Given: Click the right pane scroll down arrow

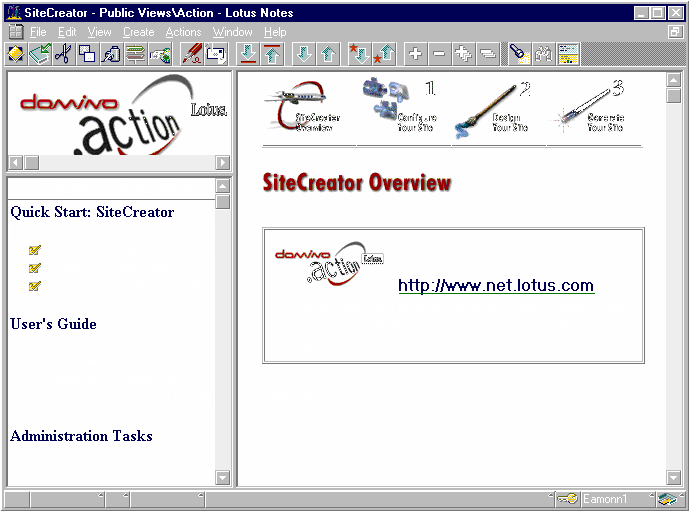Looking at the screenshot, I should pyautogui.click(x=674, y=477).
